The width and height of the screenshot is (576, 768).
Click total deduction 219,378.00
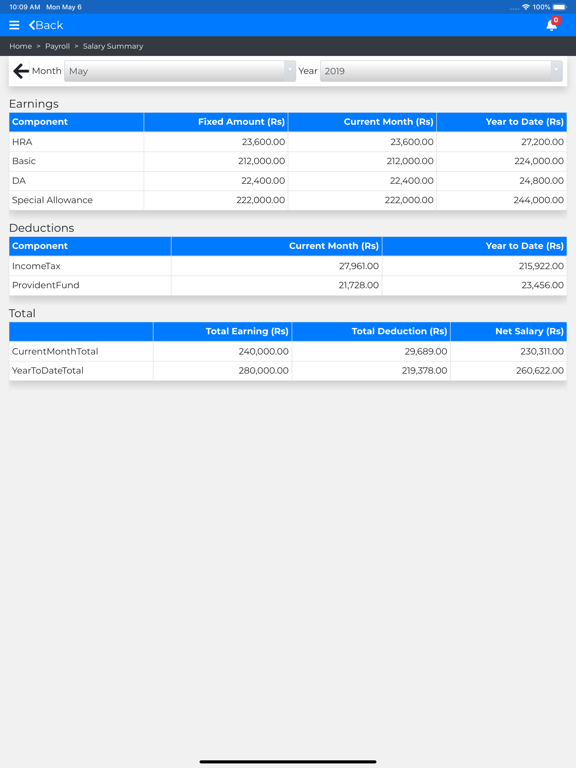[425, 370]
